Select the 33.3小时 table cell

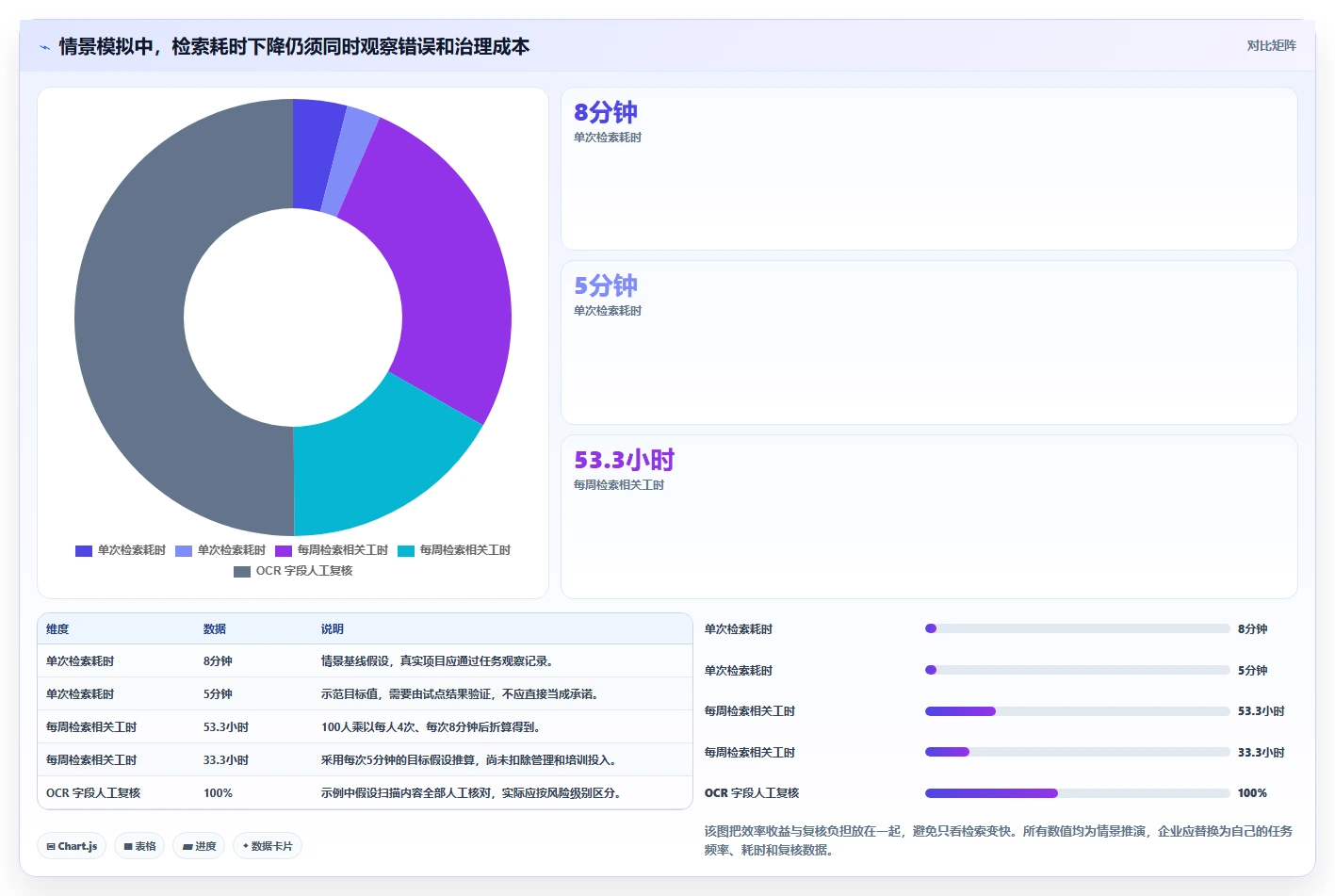point(226,760)
